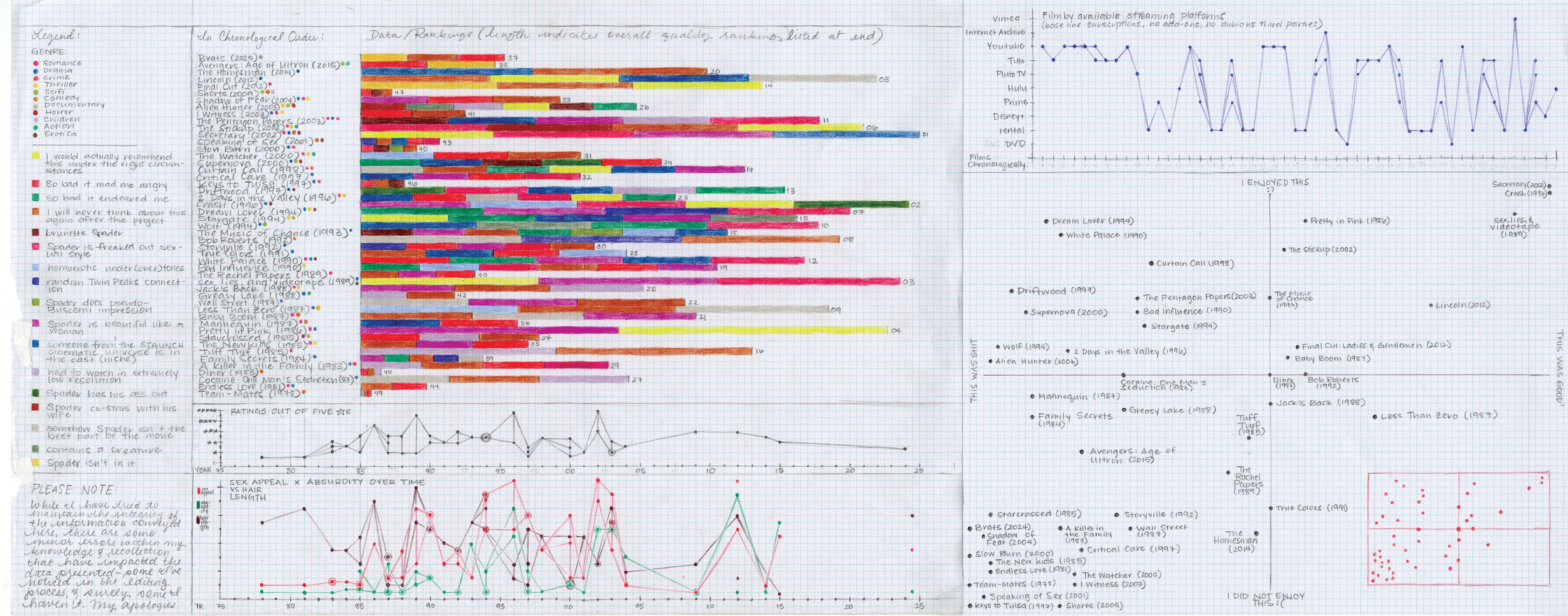This screenshot has width=1568, height=616.
Task: Click the 'random Twin Peaks connection' legend swatch
Action: (36, 282)
